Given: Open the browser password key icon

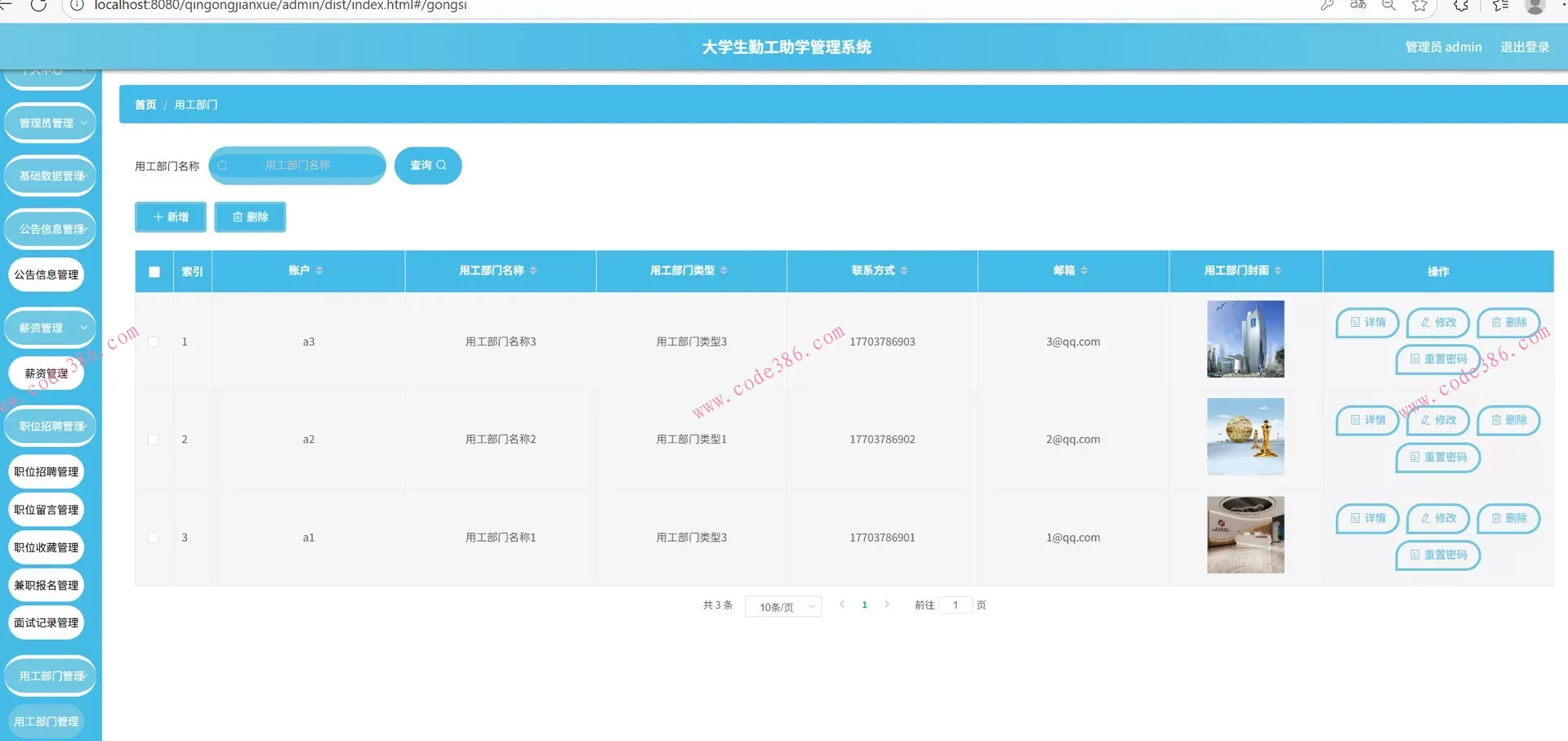Looking at the screenshot, I should 1327,5.
